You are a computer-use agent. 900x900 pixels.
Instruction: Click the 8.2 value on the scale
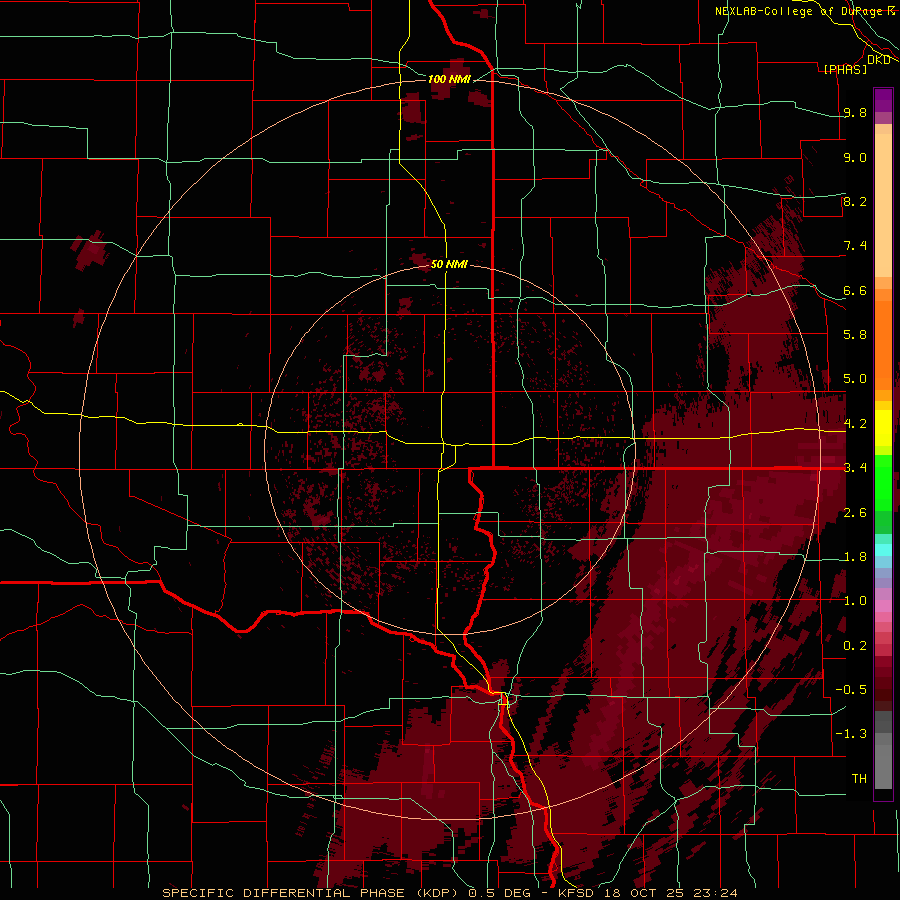(x=855, y=201)
